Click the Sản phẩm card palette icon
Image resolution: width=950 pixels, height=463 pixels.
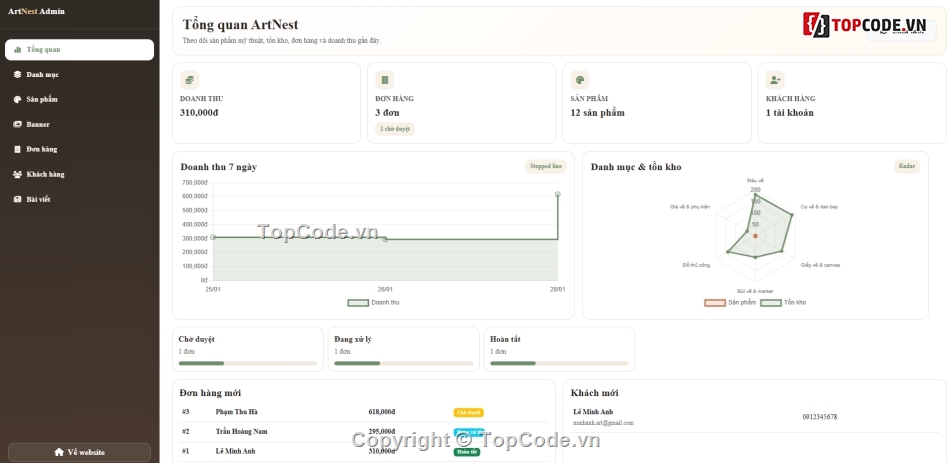click(x=580, y=80)
